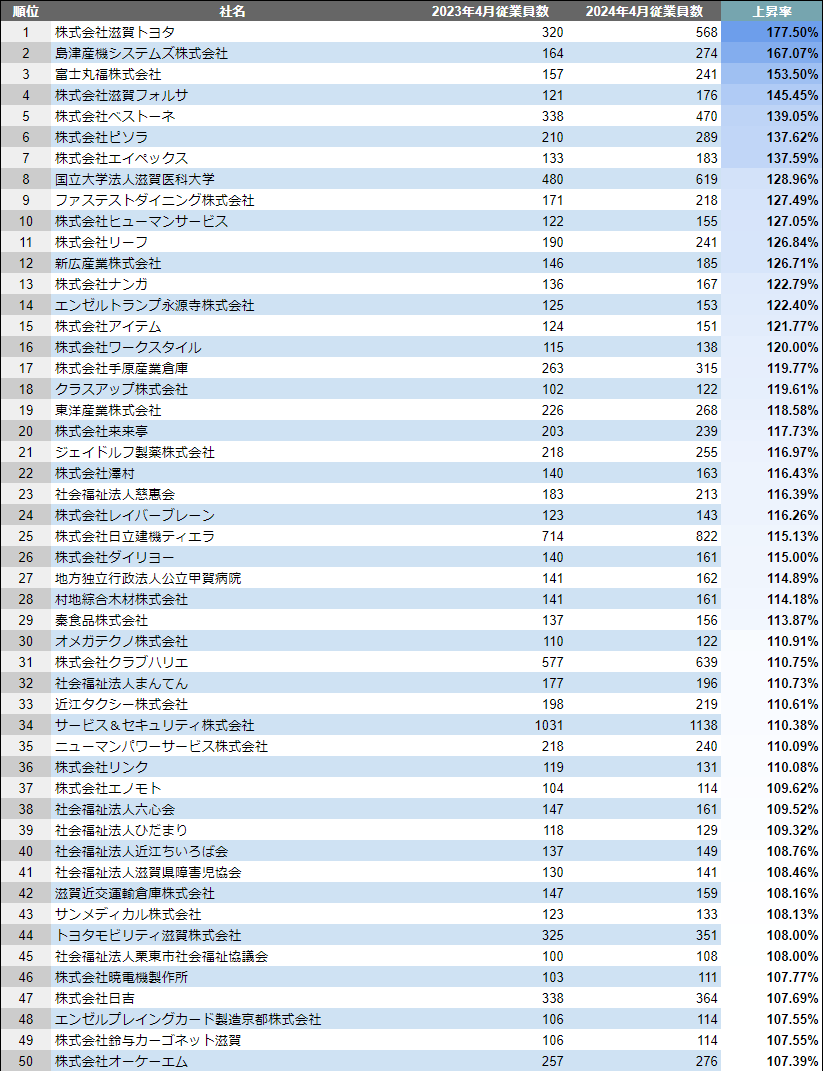Screen dimensions: 823x1071
Task: Select 株式会社ベストーネ cell
Action: pyautogui.click(x=233, y=116)
